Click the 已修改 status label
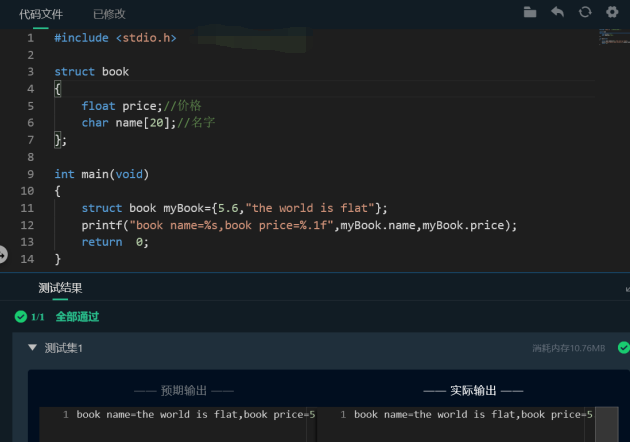Image resolution: width=631 pixels, height=442 pixels. (109, 14)
